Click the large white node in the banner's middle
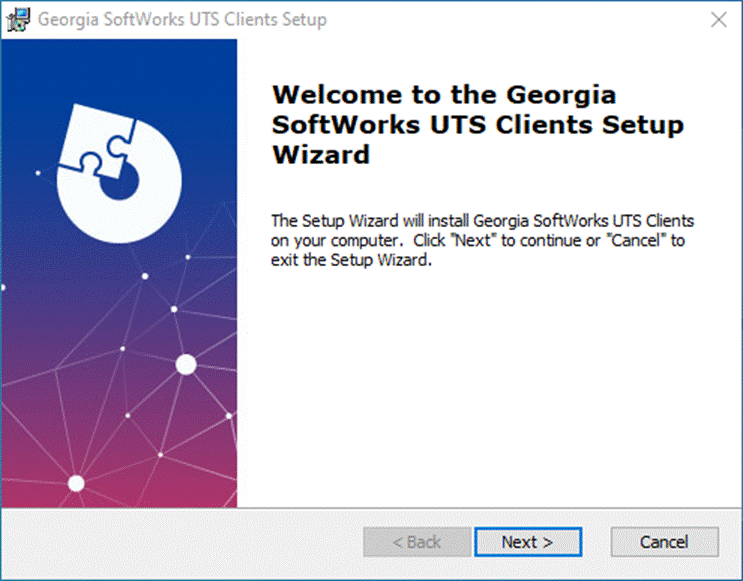 click(186, 364)
